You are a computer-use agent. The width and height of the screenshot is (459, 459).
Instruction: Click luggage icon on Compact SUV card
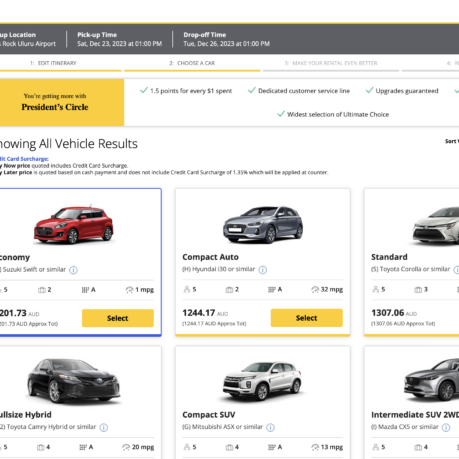point(229,447)
